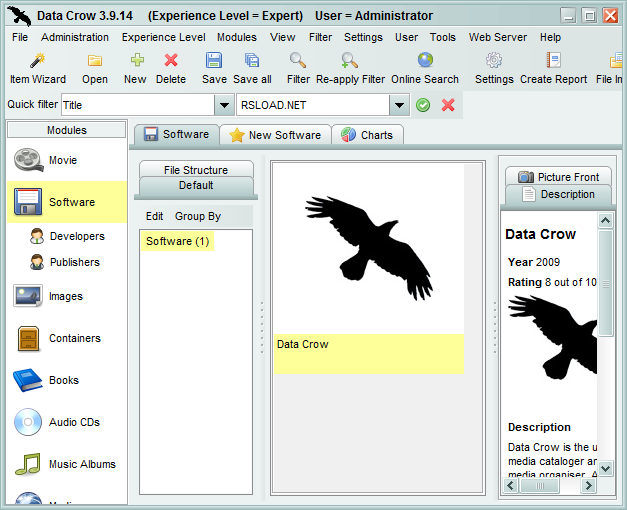The width and height of the screenshot is (627, 510).
Task: Select the Data Crow item card
Action: [369, 268]
